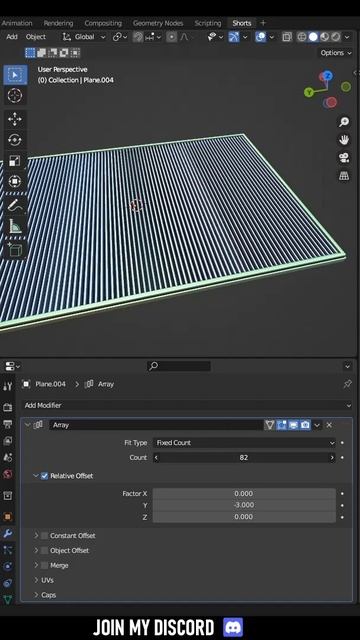The height and width of the screenshot is (640, 360).
Task: Click the zoom magnifier viewport icon
Action: coord(344,122)
